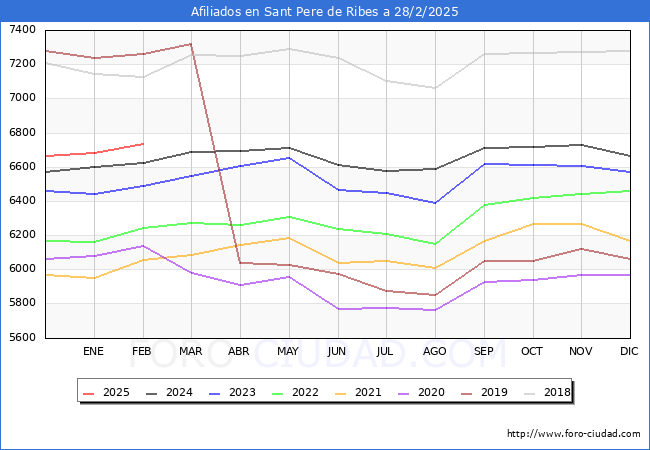Click the green 2022 legend color marker
Image resolution: width=650 pixels, height=450 pixels.
pos(278,393)
